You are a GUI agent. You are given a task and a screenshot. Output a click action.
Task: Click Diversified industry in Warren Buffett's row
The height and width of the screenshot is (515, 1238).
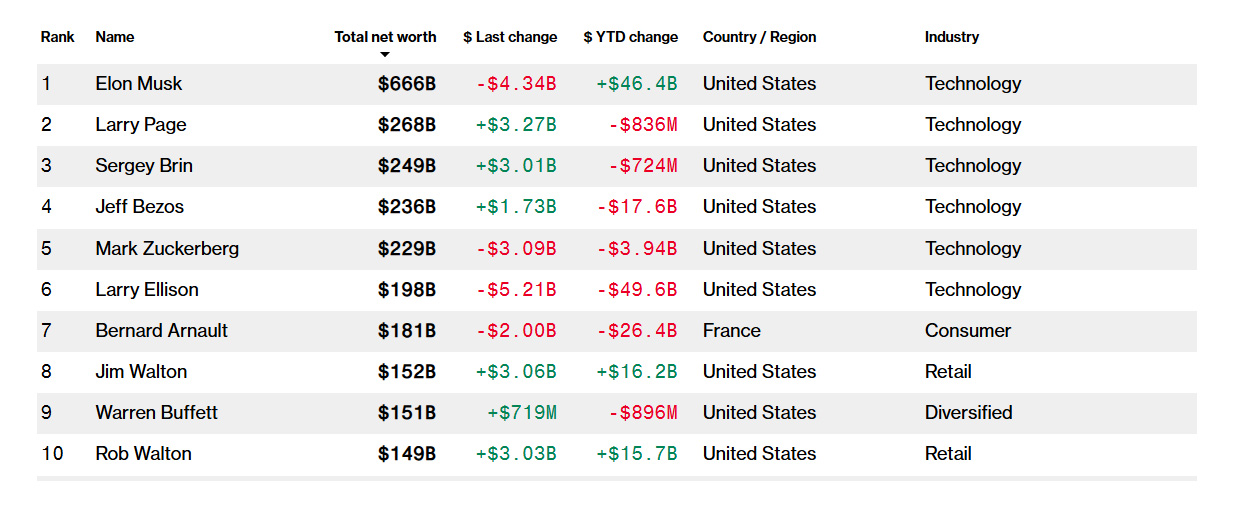[968, 413]
